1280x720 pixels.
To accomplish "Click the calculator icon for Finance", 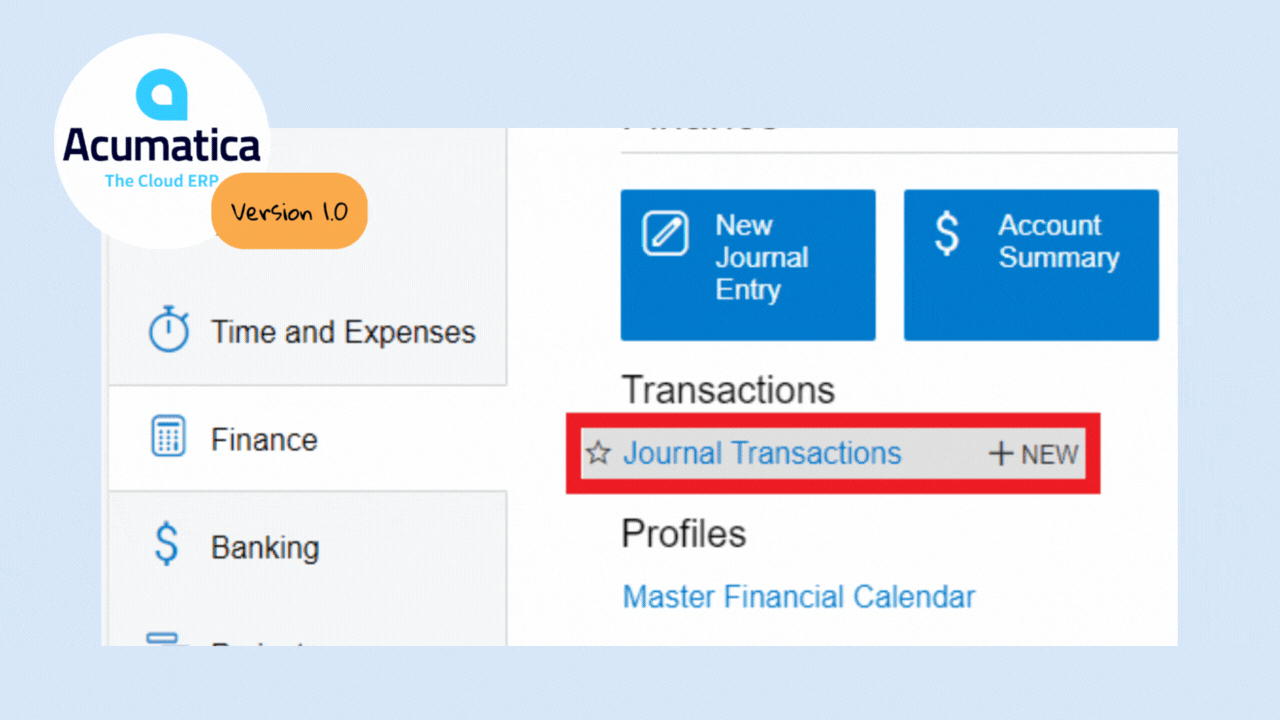I will click(168, 438).
